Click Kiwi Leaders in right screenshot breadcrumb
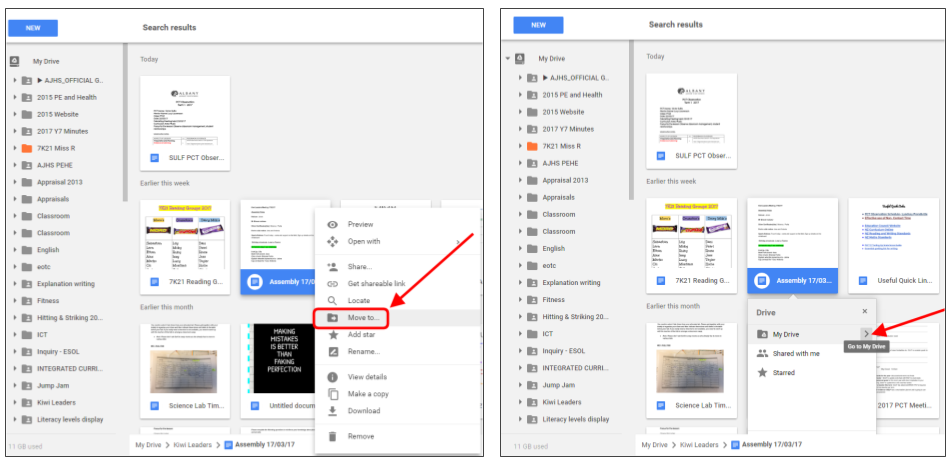The height and width of the screenshot is (466, 949). coord(699,445)
